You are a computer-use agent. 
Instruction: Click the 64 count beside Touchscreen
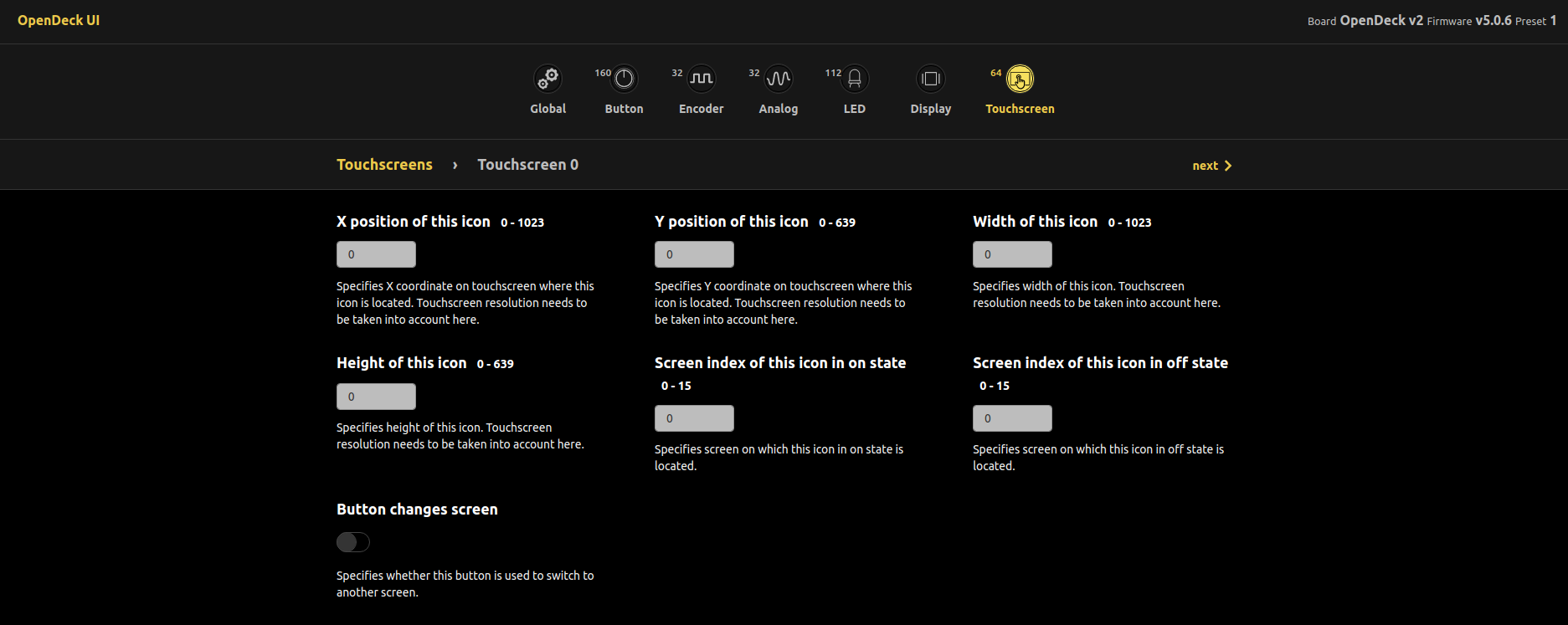pos(996,73)
